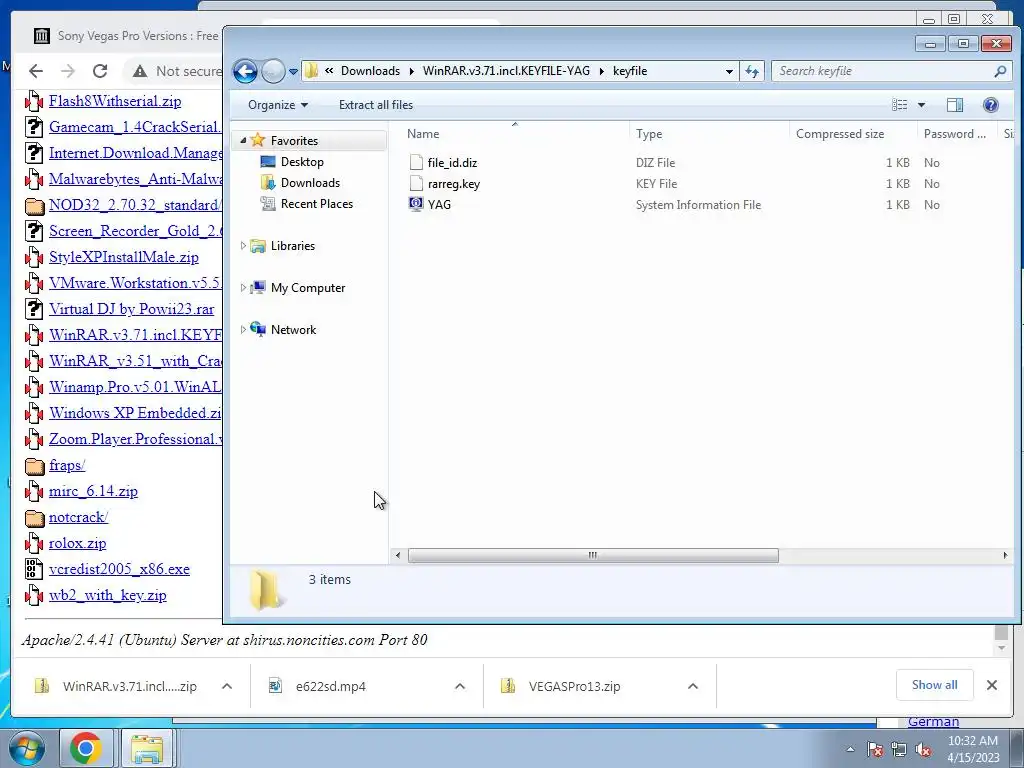Select the rarreg.key file icon
1024x768 pixels.
coord(416,184)
